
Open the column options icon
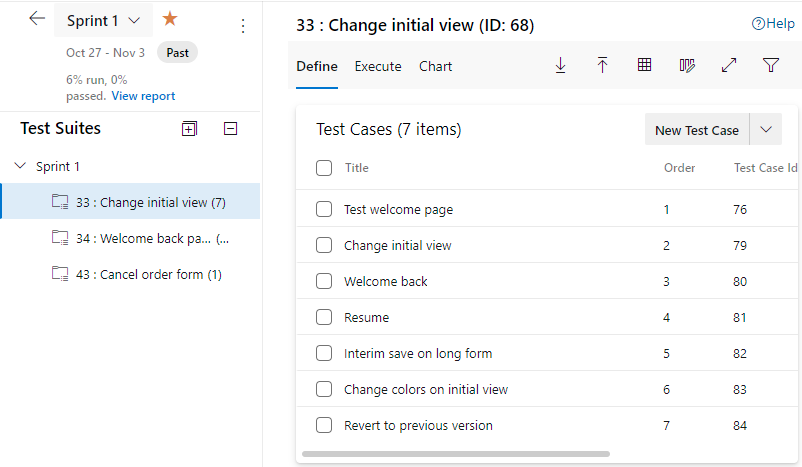(687, 66)
